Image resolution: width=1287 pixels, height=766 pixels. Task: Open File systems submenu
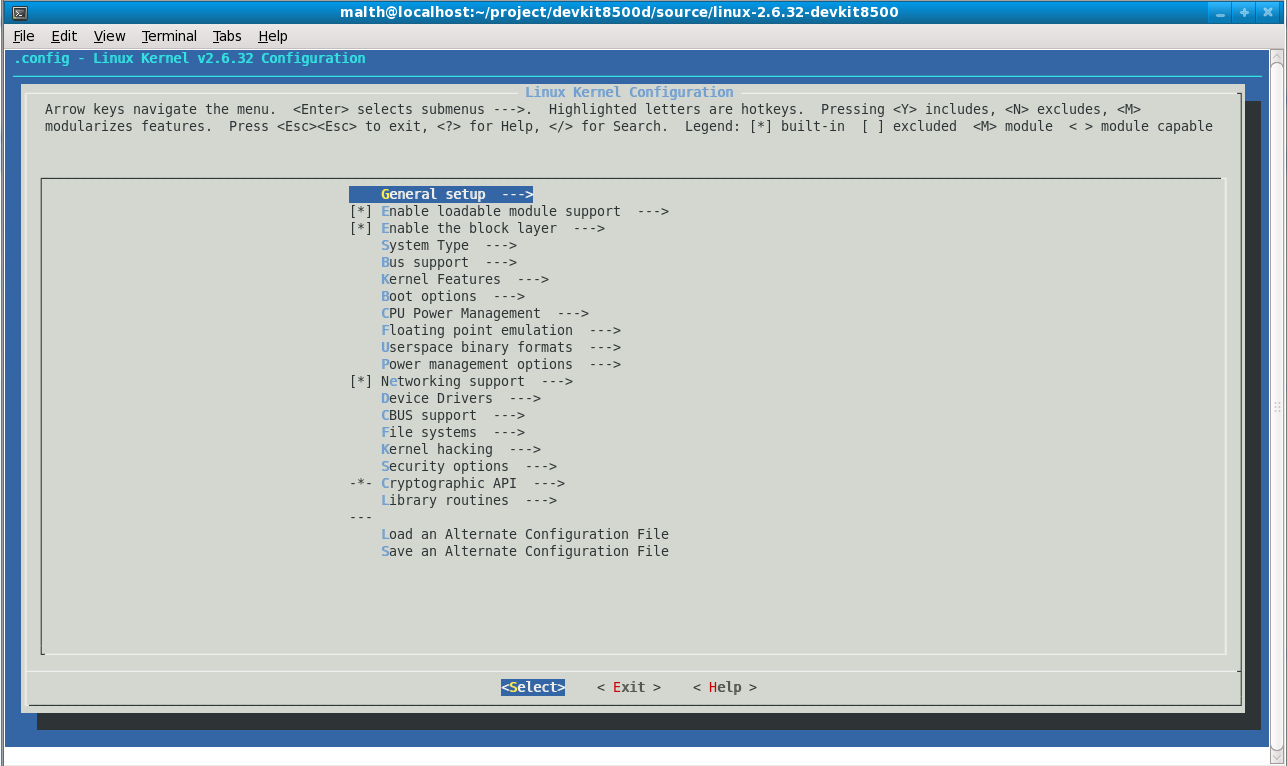[453, 432]
